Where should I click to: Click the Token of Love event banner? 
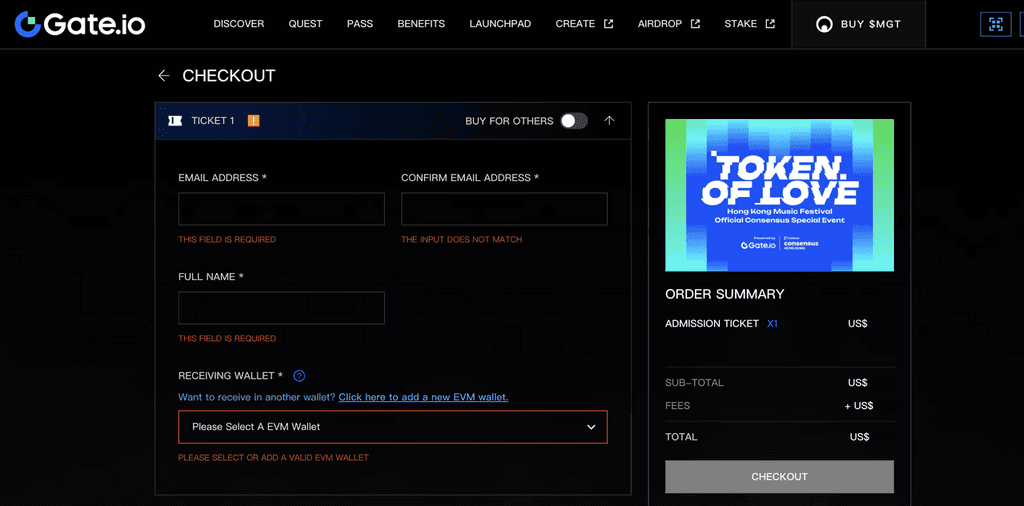779,195
